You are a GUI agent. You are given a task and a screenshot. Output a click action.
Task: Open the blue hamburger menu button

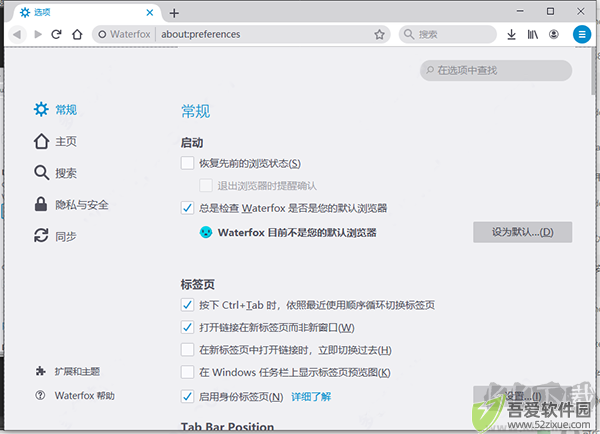[582, 34]
